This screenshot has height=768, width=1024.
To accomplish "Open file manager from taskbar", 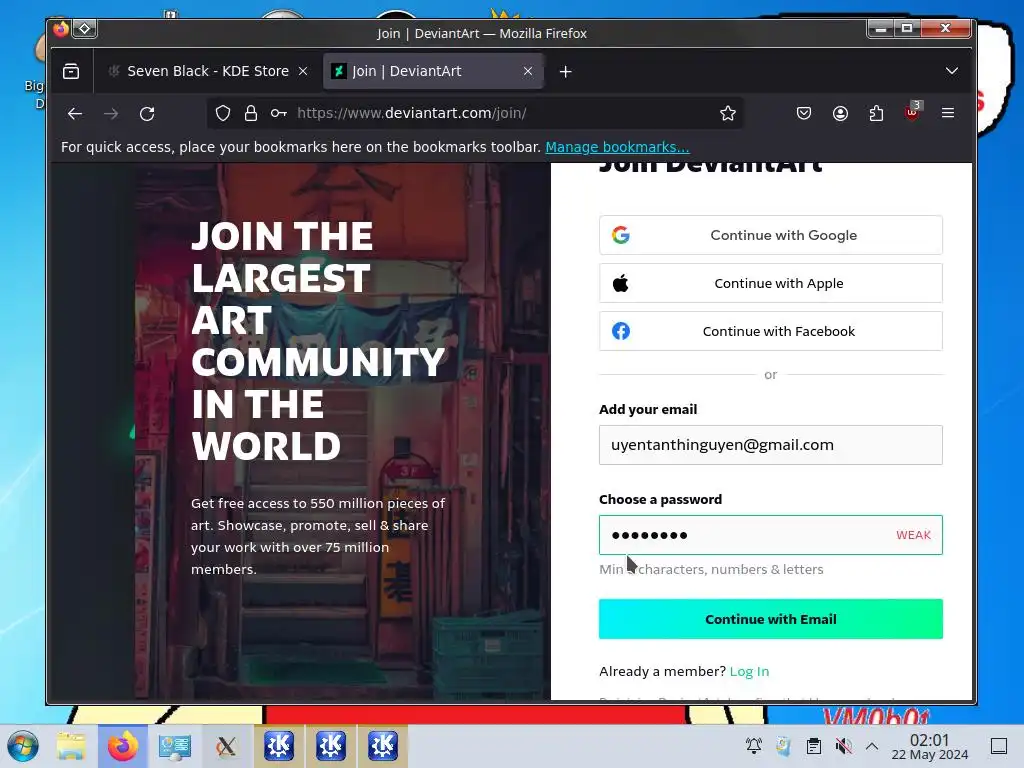I will (x=71, y=746).
